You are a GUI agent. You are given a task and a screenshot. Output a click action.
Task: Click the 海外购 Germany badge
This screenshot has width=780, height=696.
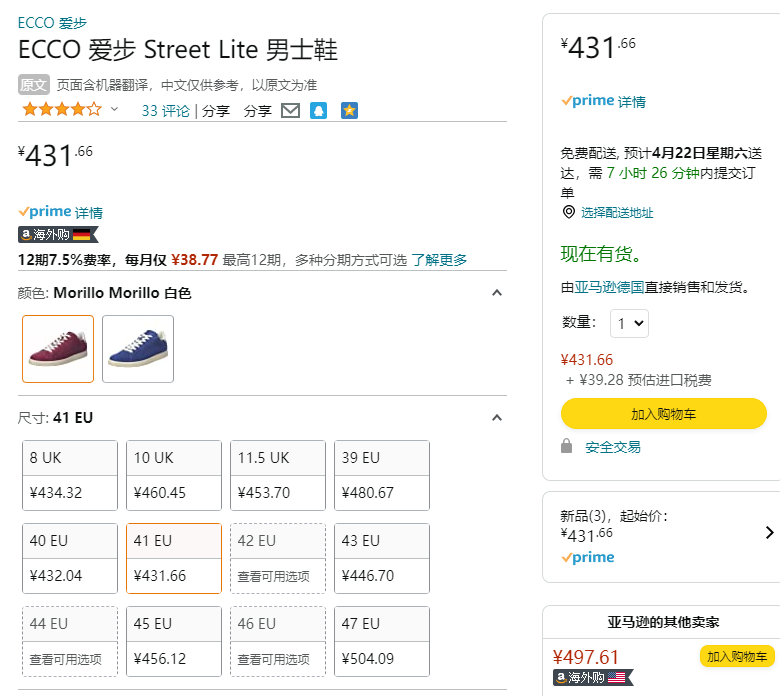coord(58,234)
